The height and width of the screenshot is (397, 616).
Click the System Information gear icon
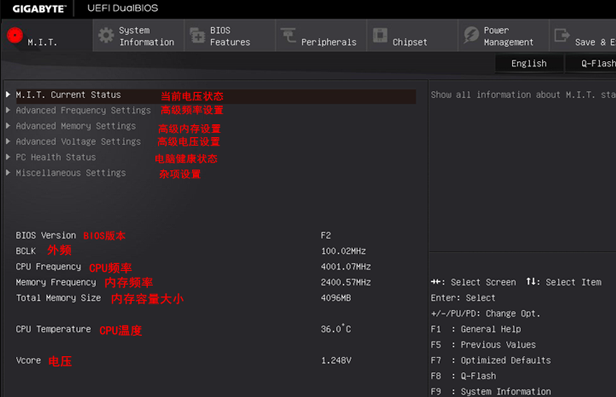(x=106, y=36)
